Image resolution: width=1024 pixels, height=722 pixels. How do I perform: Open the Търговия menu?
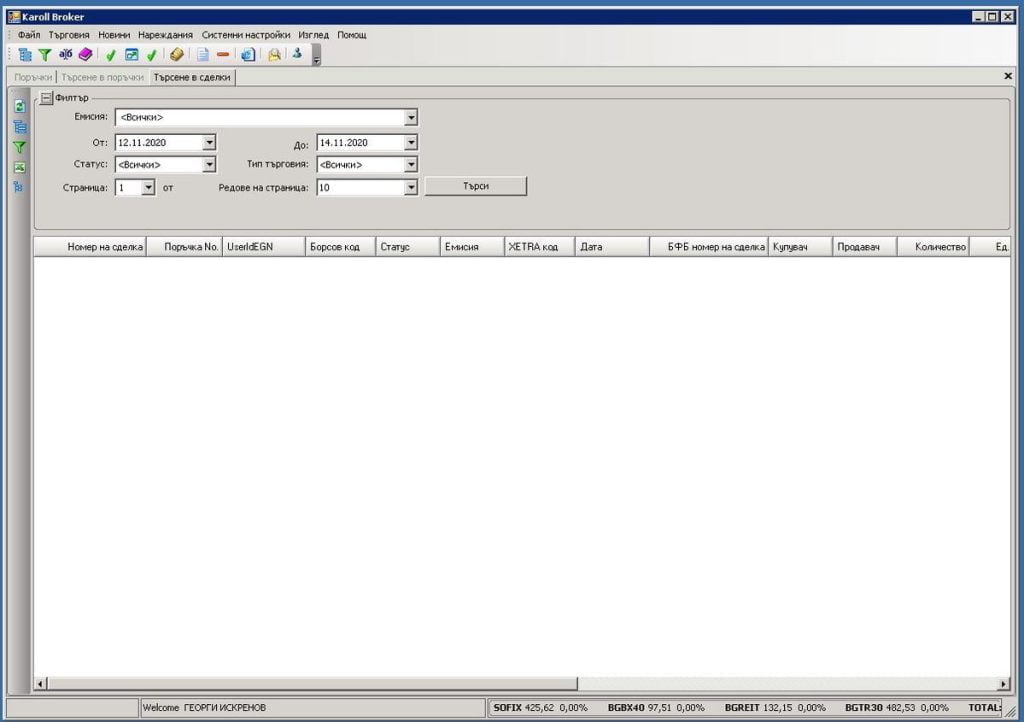[x=69, y=35]
